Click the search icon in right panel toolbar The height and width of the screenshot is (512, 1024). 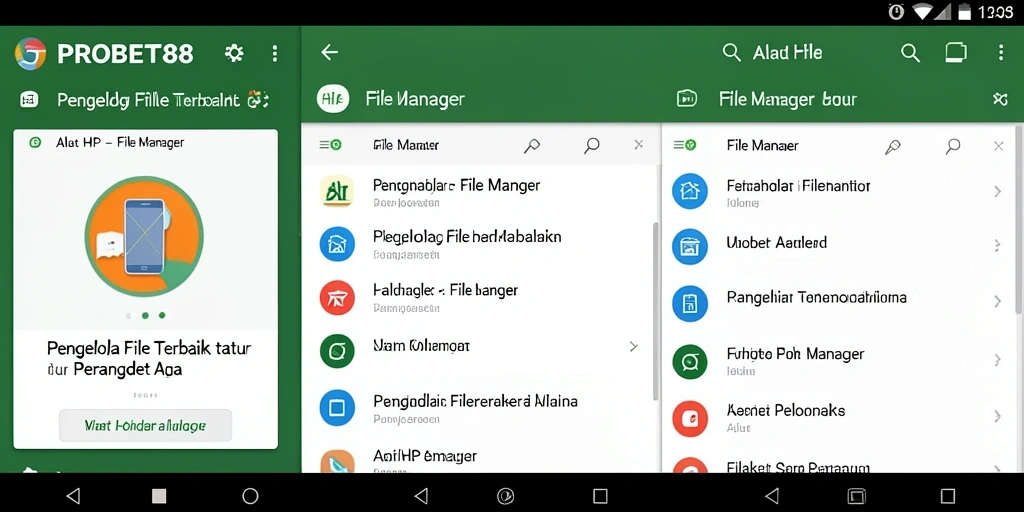click(953, 146)
